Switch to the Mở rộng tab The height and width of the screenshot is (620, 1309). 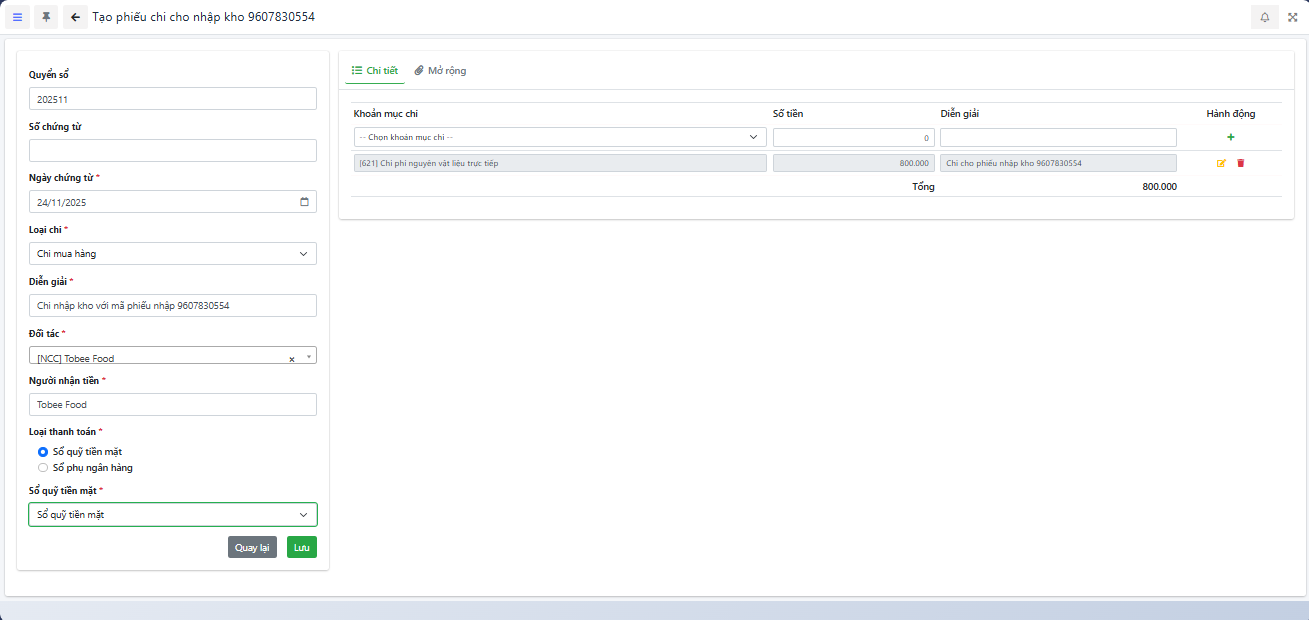440,71
